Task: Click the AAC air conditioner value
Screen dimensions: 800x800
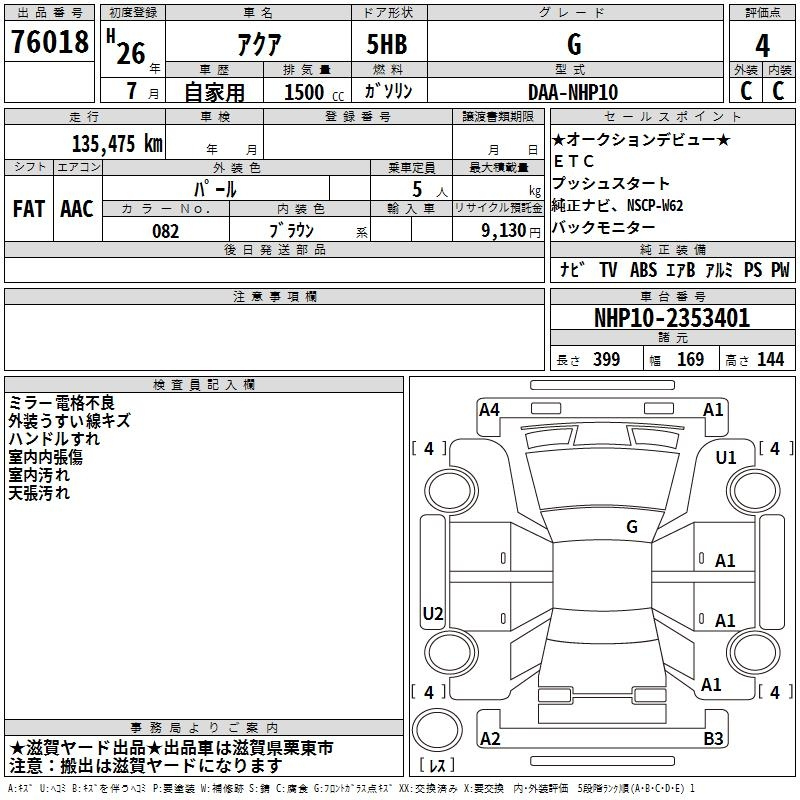Action: 77,209
